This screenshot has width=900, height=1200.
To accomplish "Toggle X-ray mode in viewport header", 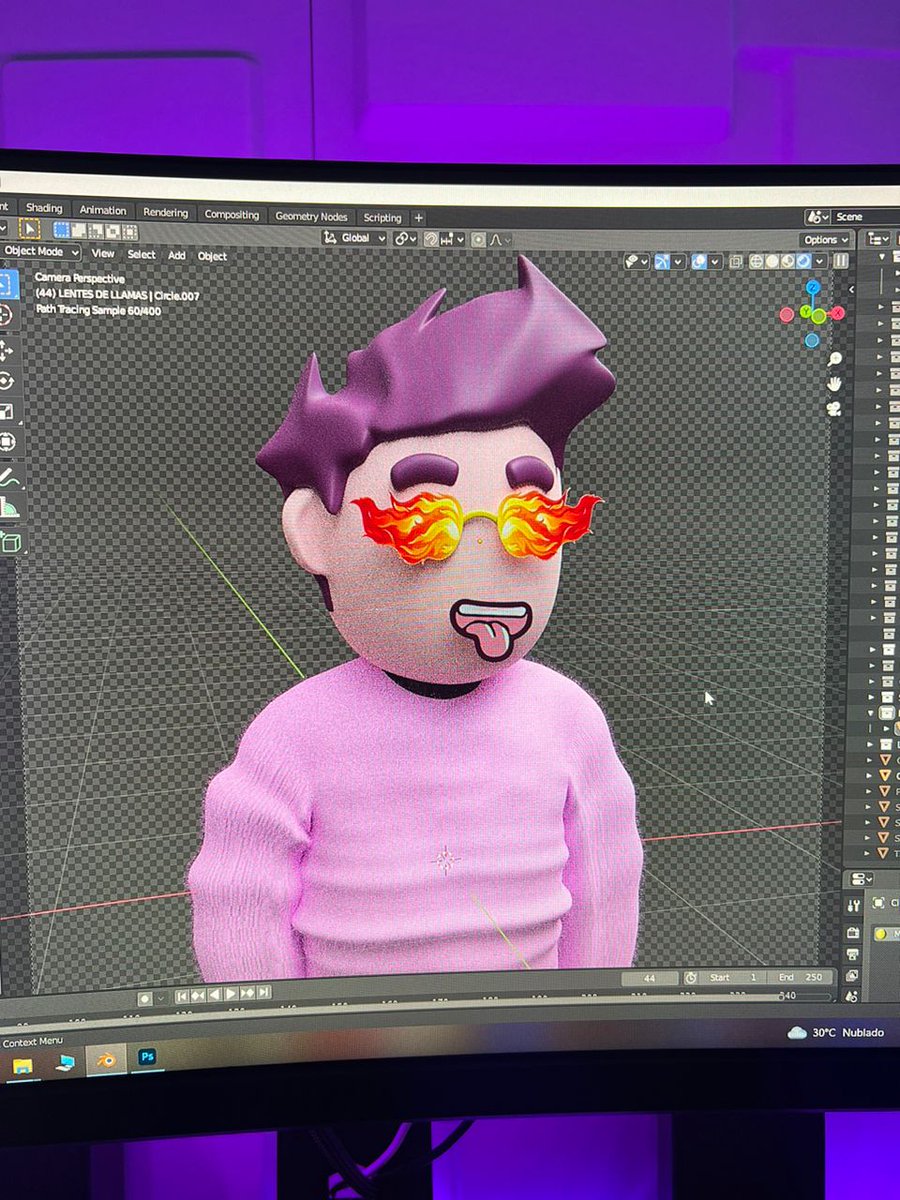I will [x=736, y=260].
